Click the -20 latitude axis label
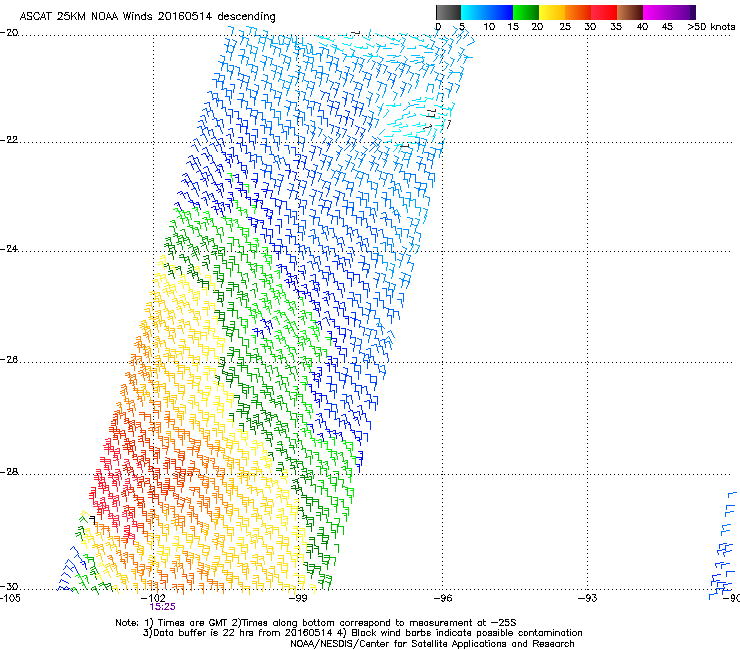Screen dimensions: 740x650 click(9, 33)
